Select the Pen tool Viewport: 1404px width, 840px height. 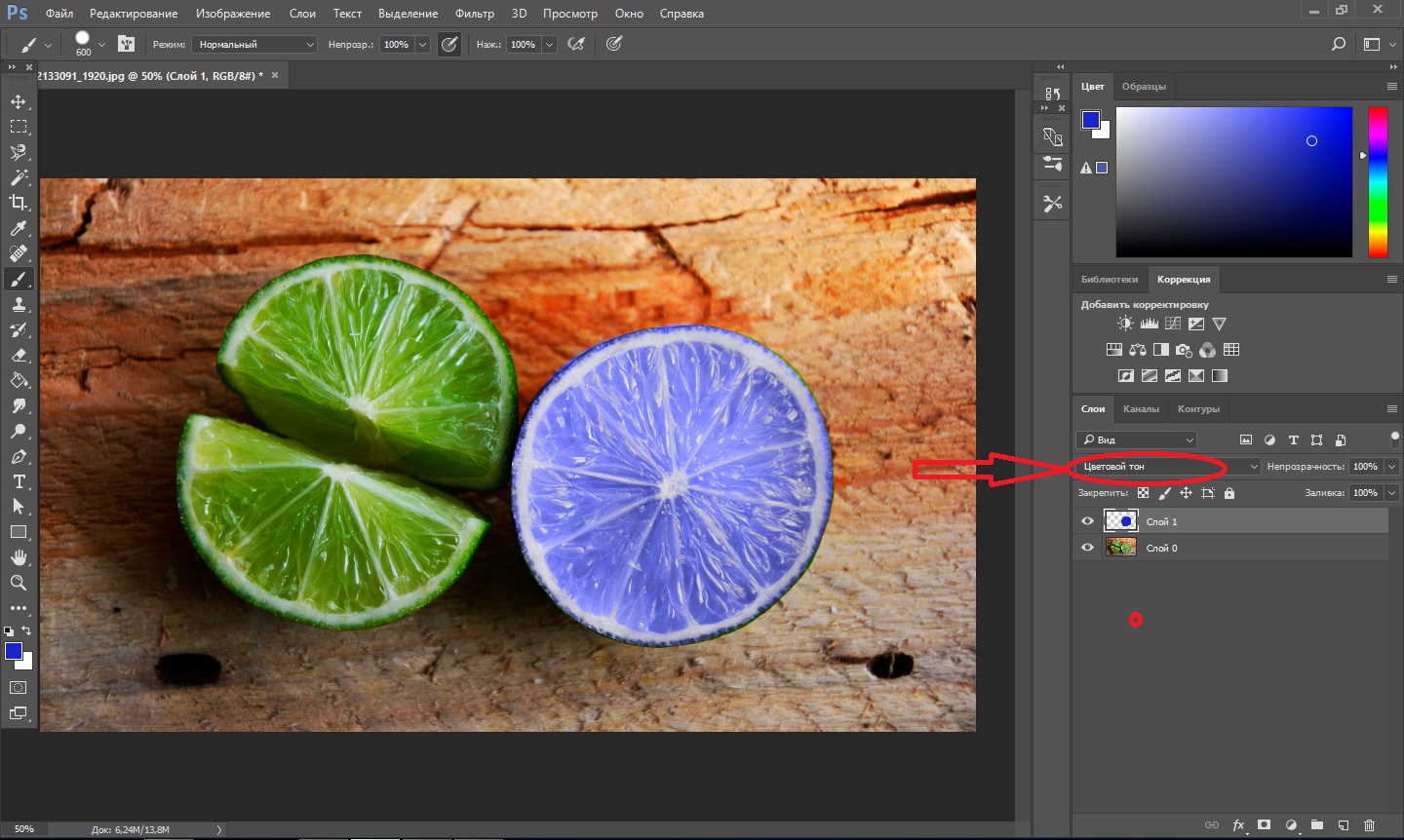pos(19,456)
